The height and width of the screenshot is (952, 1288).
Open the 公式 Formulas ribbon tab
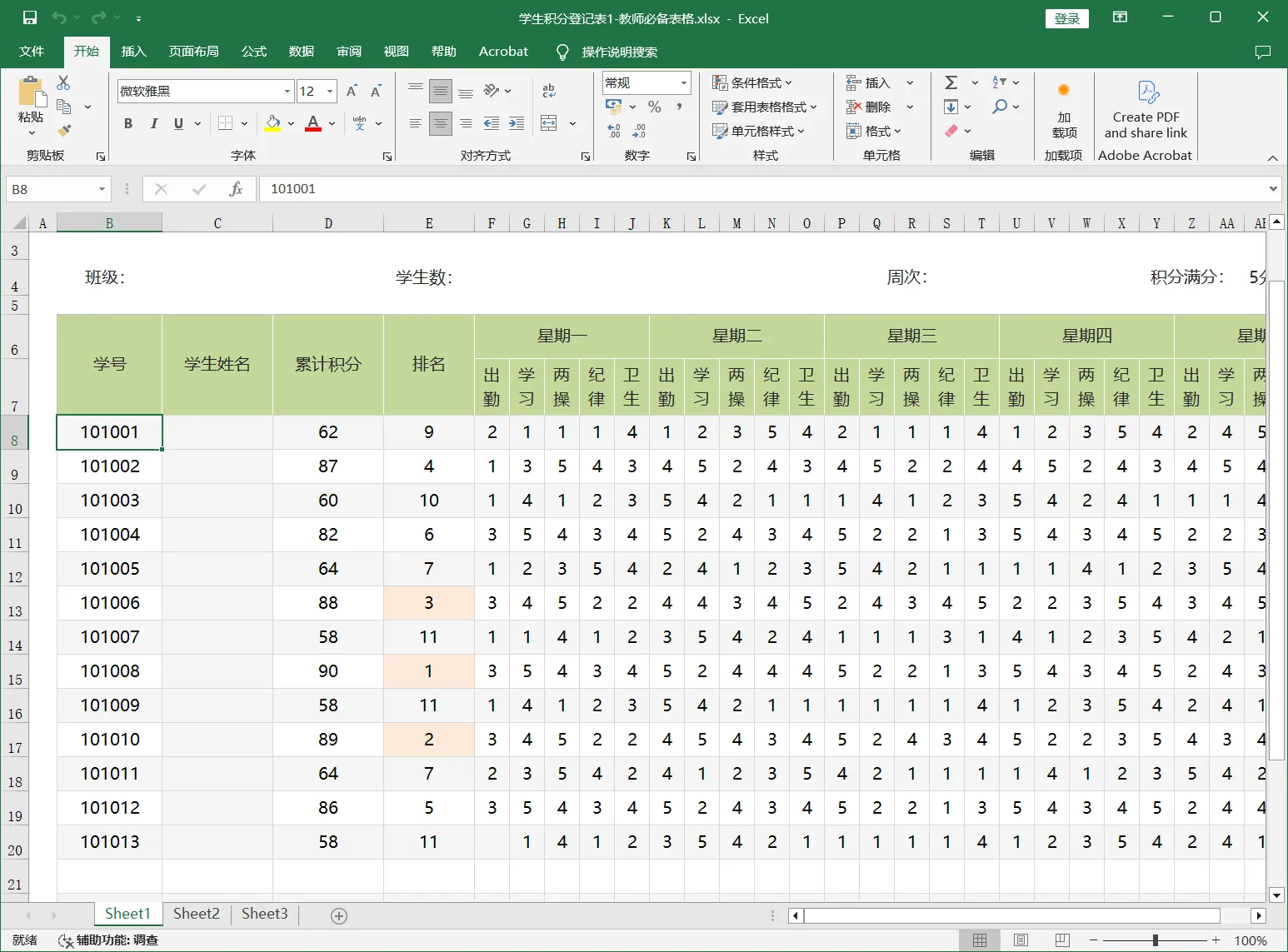254,52
